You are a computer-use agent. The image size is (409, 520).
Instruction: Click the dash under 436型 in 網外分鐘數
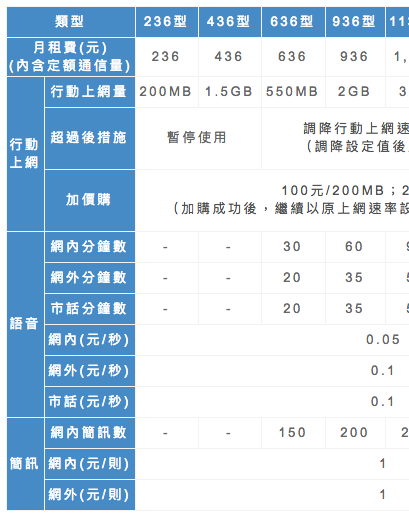tap(228, 278)
